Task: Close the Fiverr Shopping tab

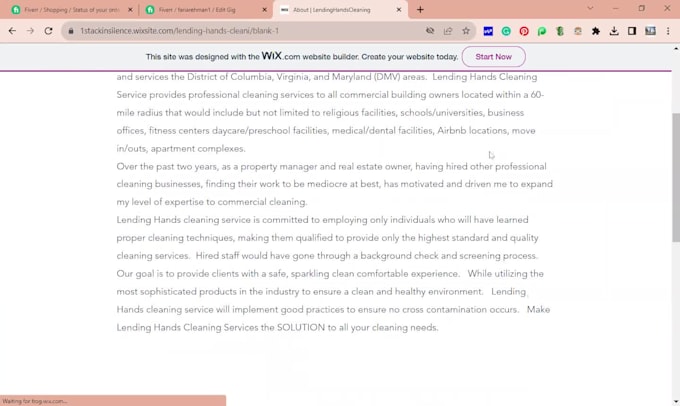Action: point(130,10)
